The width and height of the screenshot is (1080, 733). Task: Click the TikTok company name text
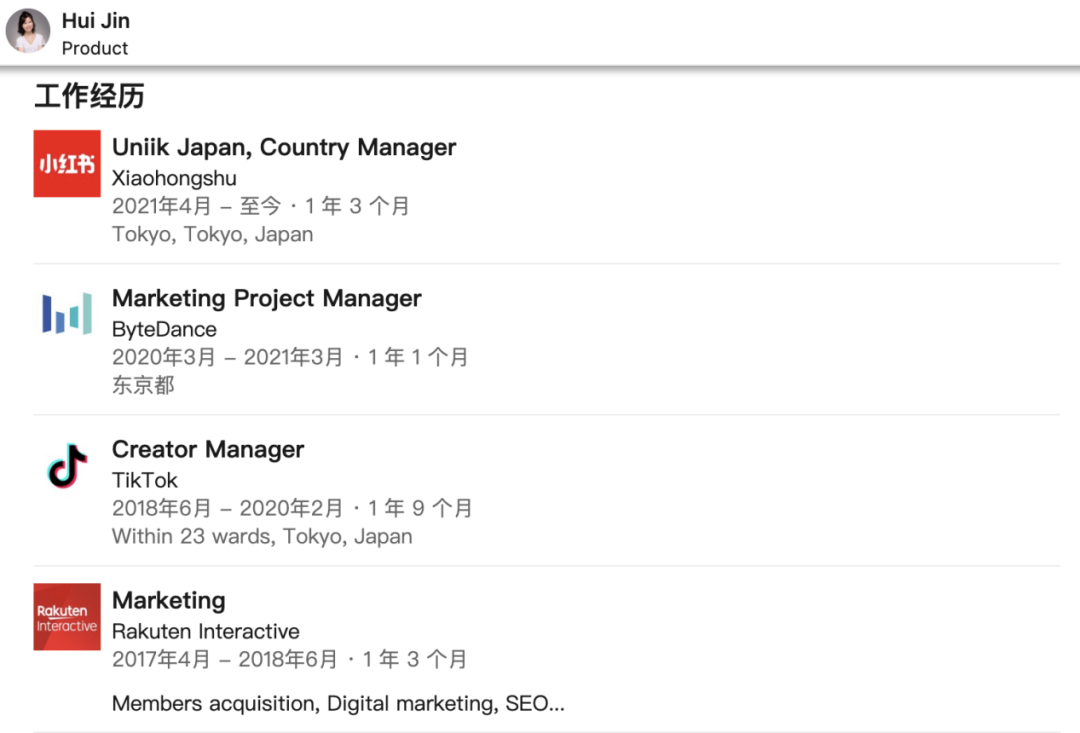tap(145, 480)
